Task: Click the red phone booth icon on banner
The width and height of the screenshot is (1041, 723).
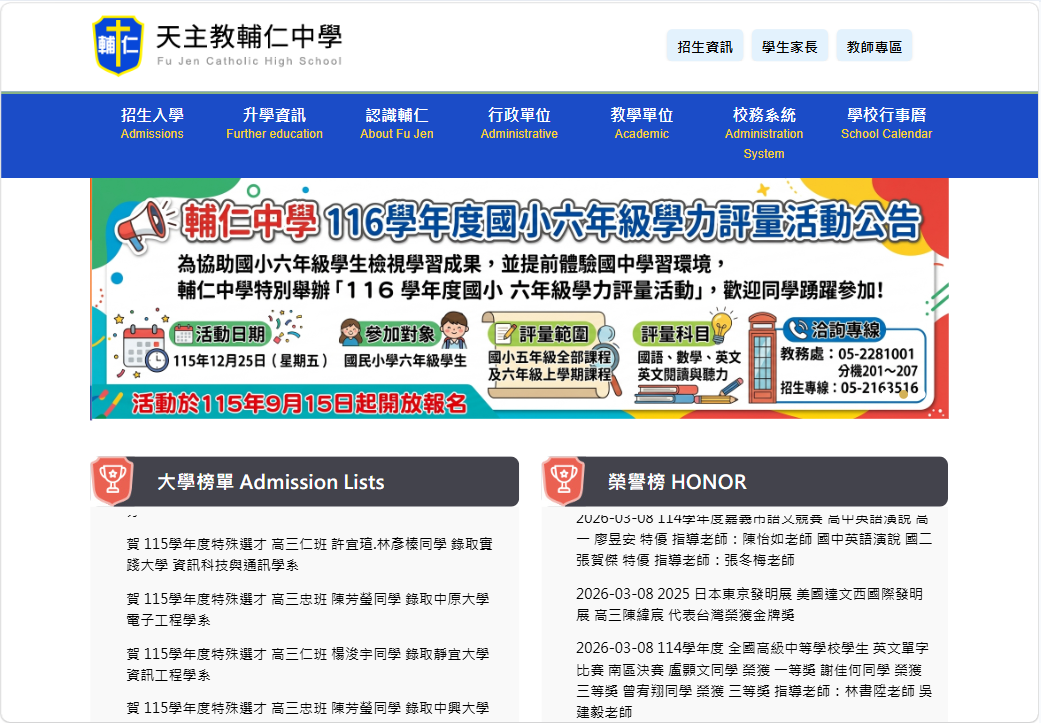Action: pyautogui.click(x=761, y=359)
